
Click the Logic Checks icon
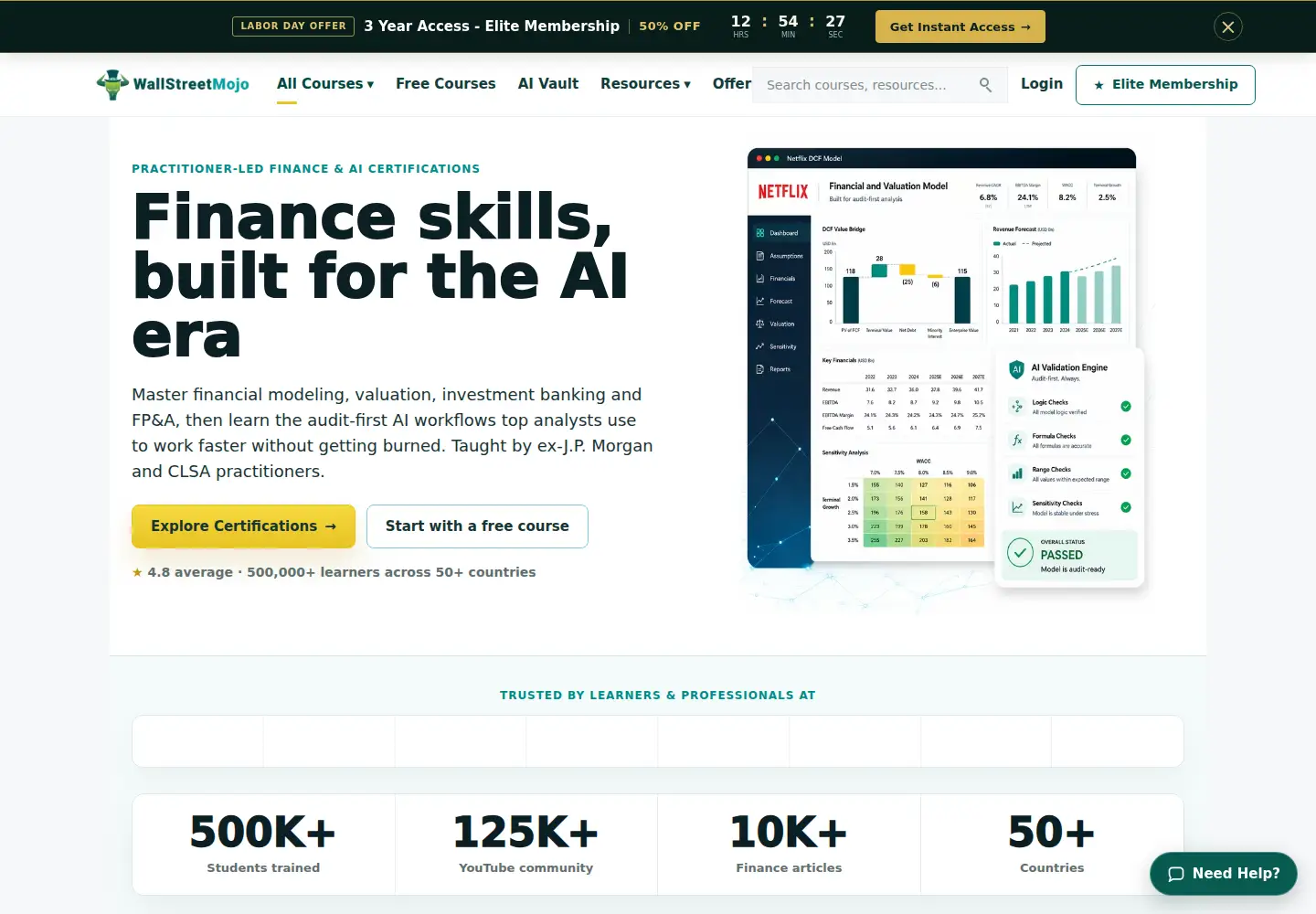tap(1017, 407)
